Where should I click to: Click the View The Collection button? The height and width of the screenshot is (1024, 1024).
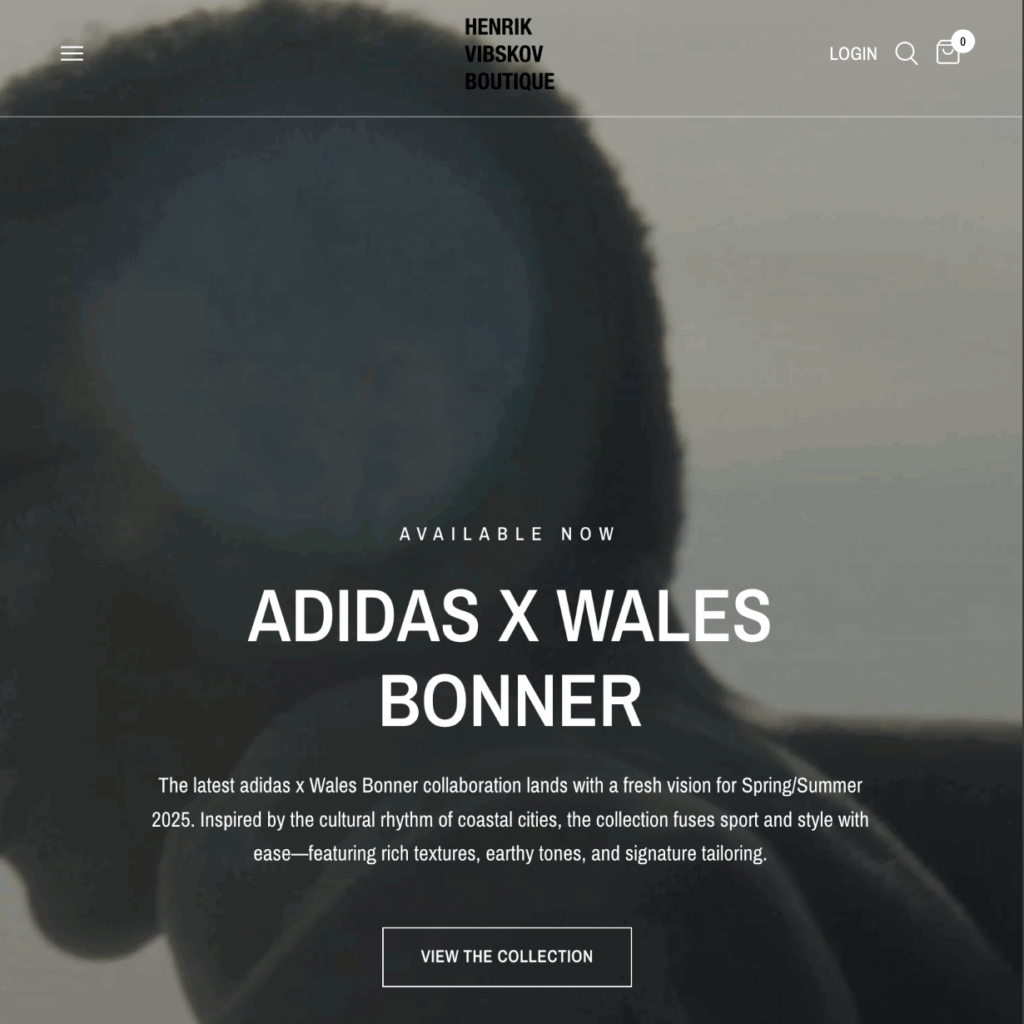[x=507, y=957]
